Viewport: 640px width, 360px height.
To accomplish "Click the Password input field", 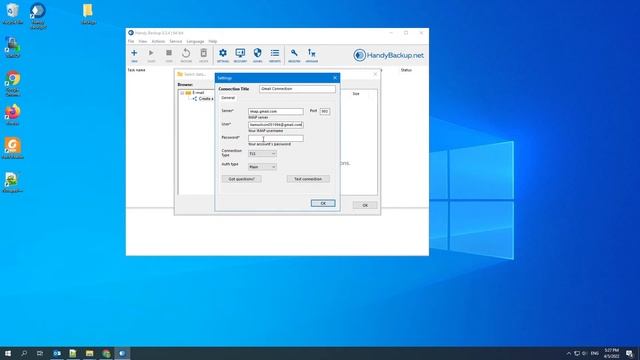I will (276, 138).
